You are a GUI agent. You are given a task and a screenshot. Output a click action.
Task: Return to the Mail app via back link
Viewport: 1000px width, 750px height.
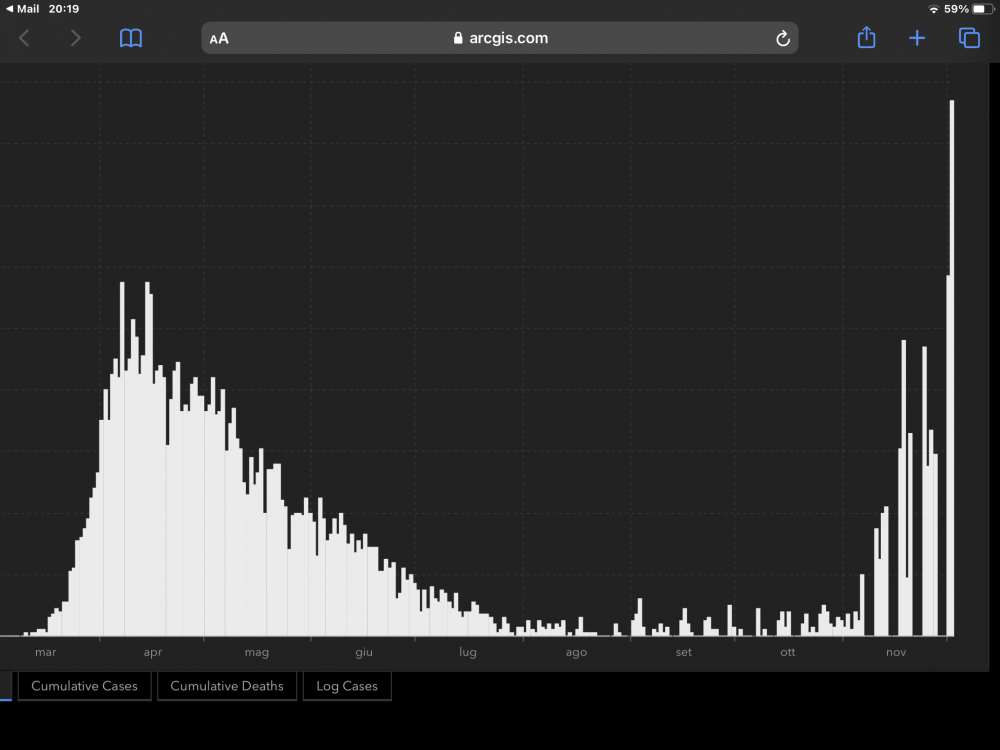(x=22, y=9)
